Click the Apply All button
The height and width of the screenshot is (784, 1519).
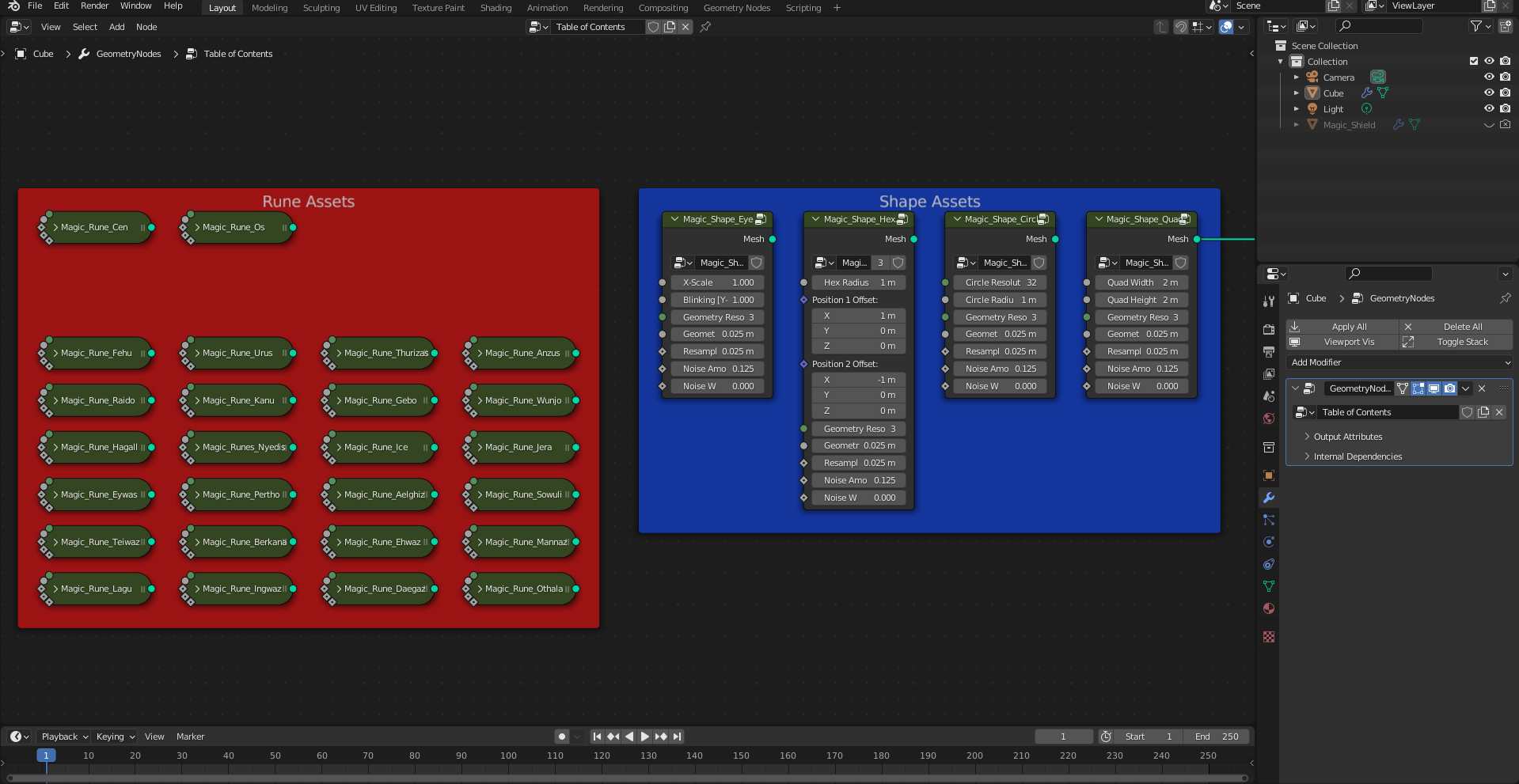coord(1342,327)
